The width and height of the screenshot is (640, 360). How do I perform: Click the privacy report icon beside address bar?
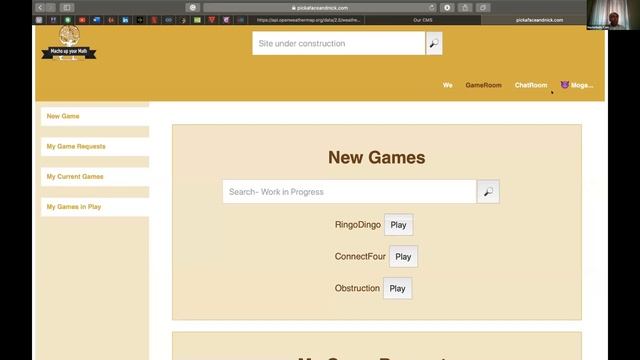pyautogui.click(x=193, y=7)
